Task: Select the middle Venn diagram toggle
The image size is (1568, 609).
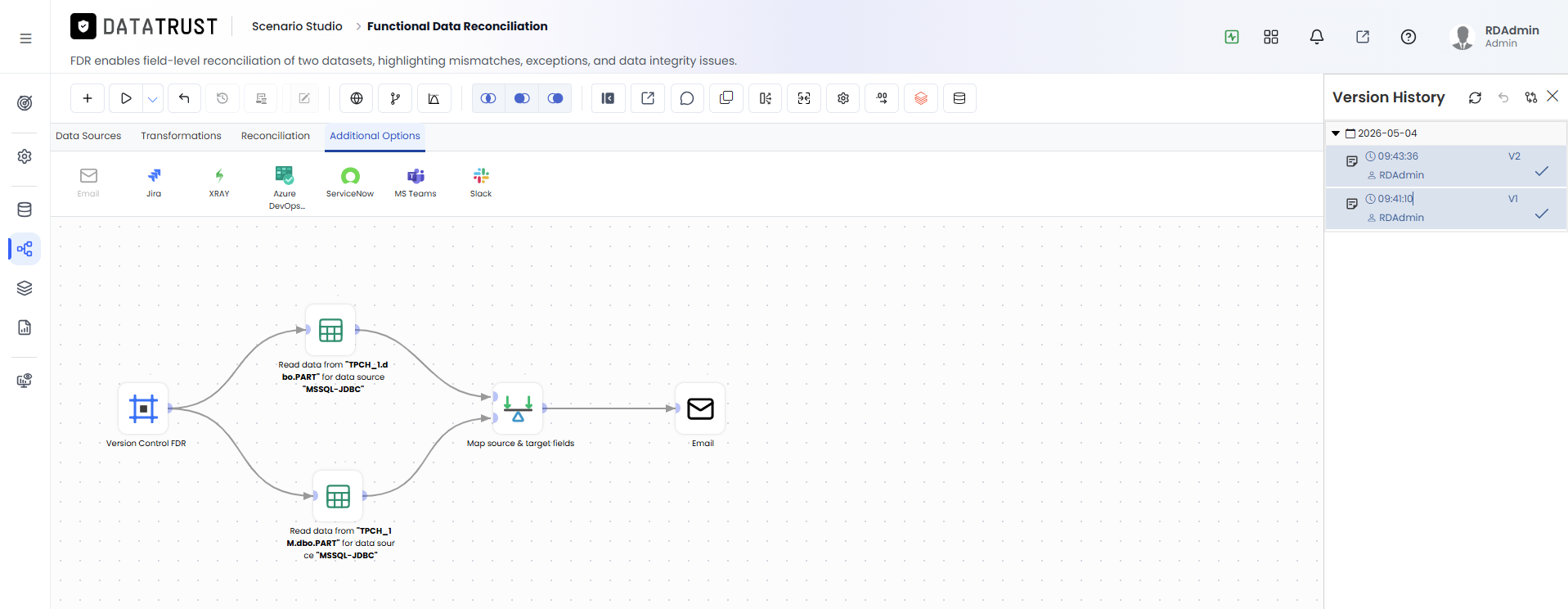Action: pos(522,98)
